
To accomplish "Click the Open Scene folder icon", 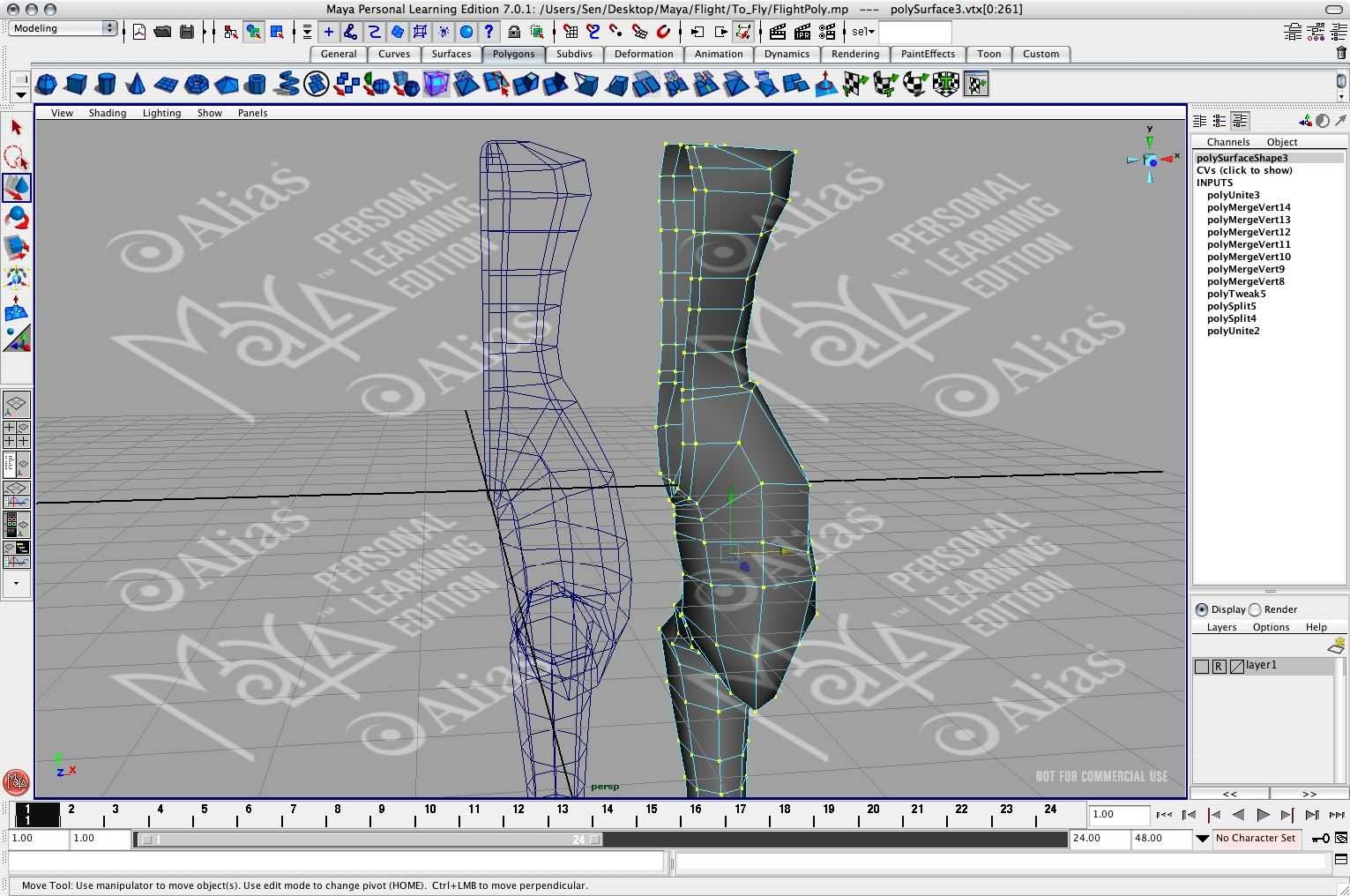I will pos(162,32).
